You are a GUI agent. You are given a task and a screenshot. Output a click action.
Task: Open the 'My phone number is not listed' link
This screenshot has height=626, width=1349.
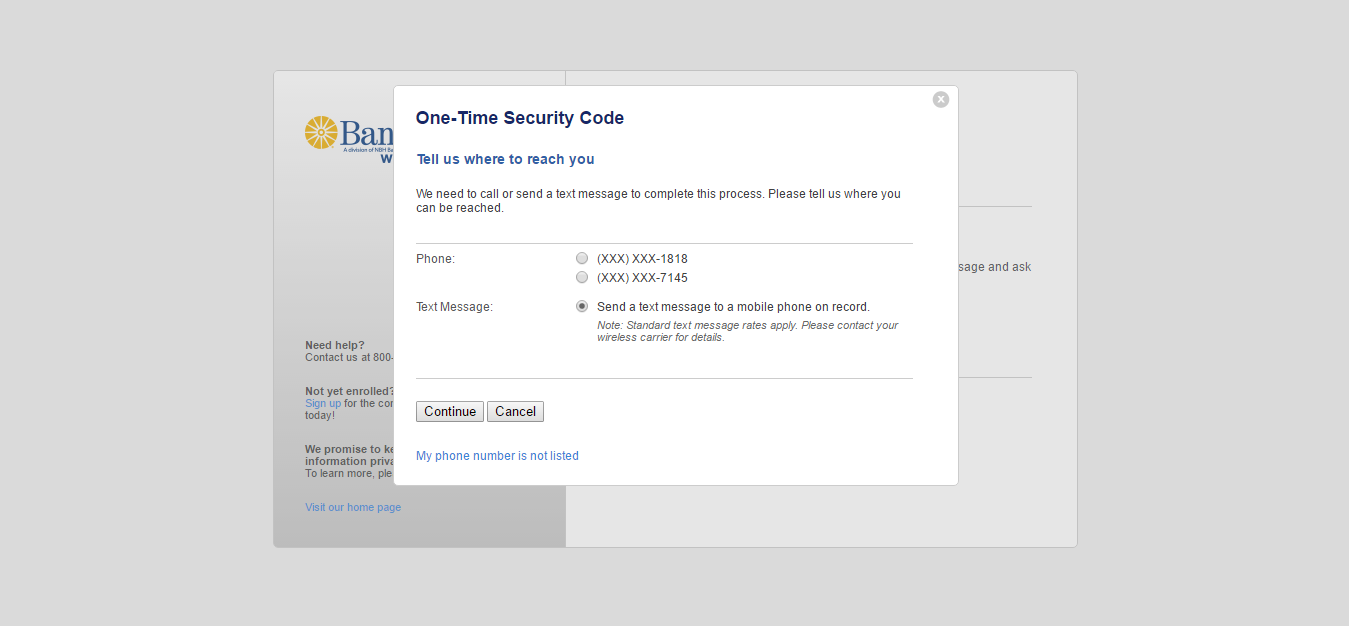(497, 456)
